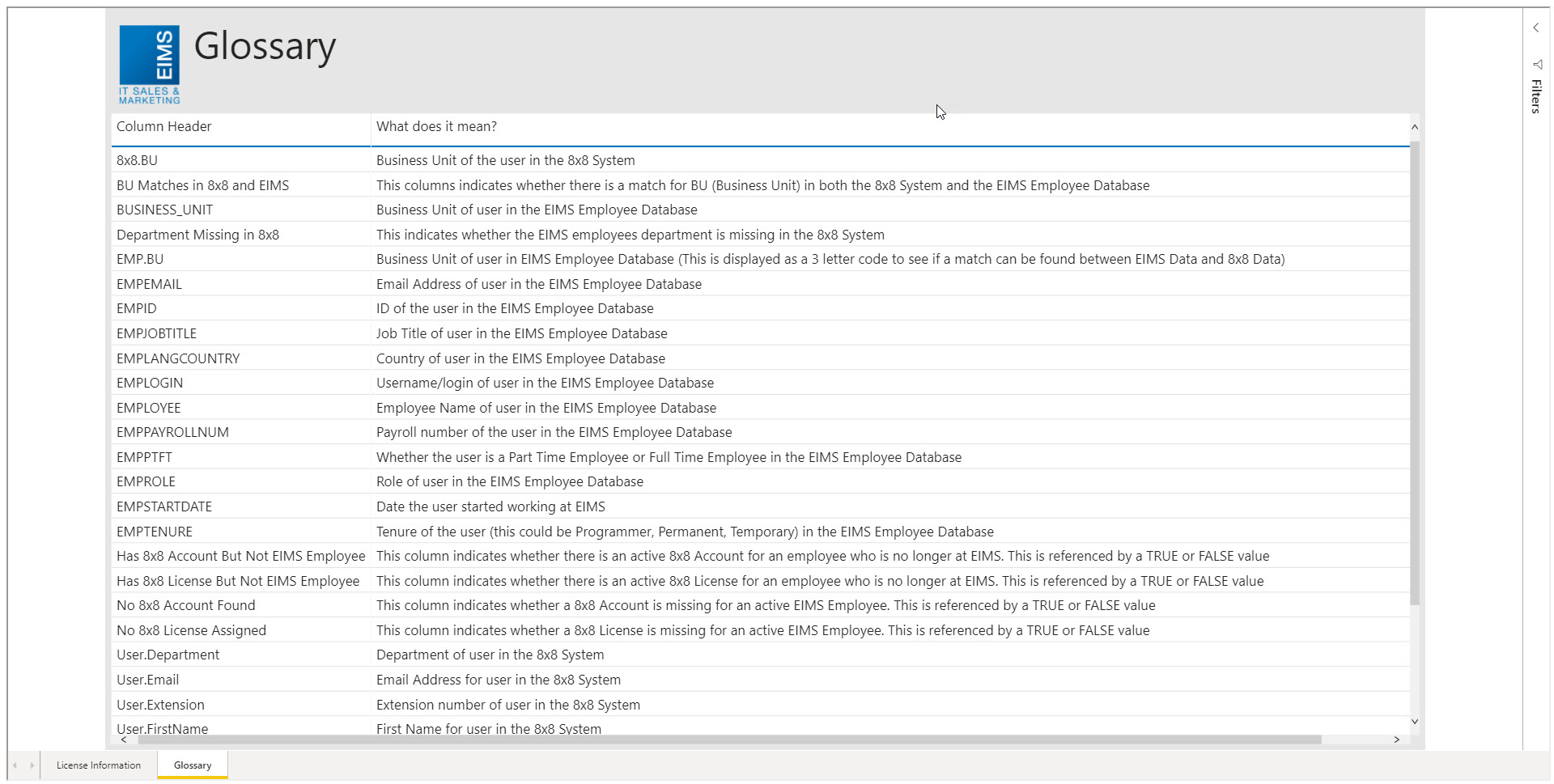Switch to License Information tab

click(x=99, y=765)
